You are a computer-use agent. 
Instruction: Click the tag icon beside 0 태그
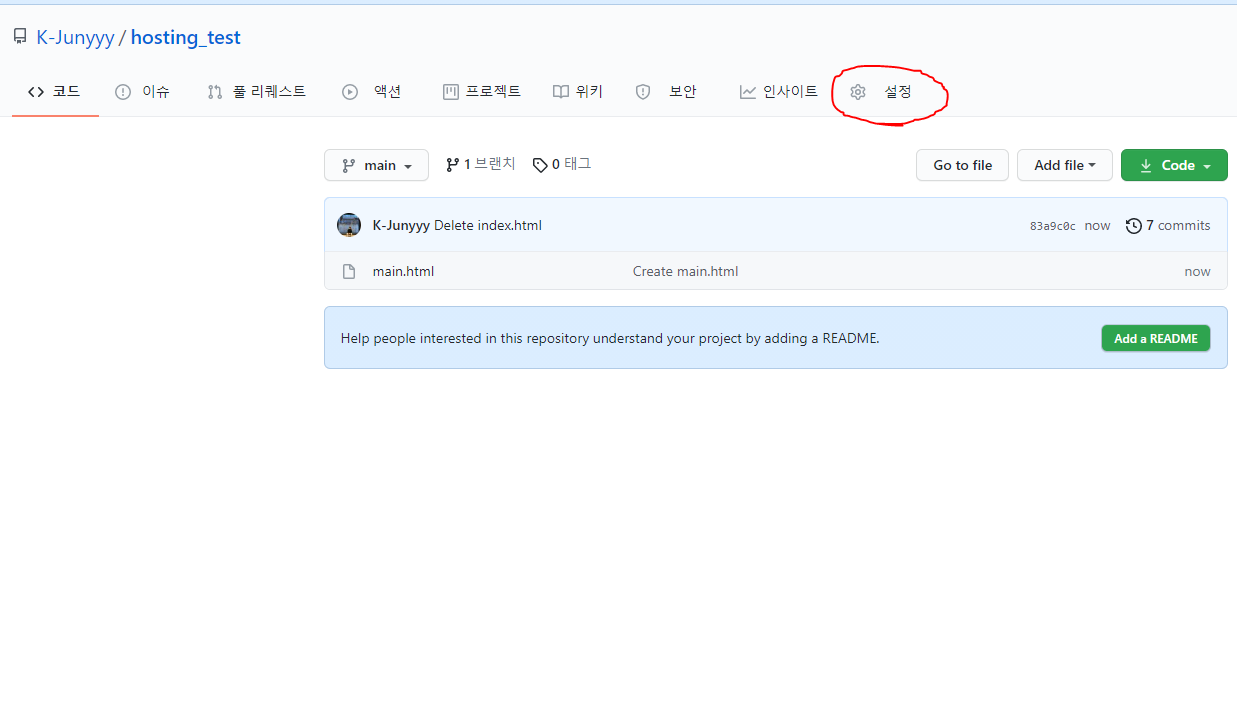[x=540, y=165]
